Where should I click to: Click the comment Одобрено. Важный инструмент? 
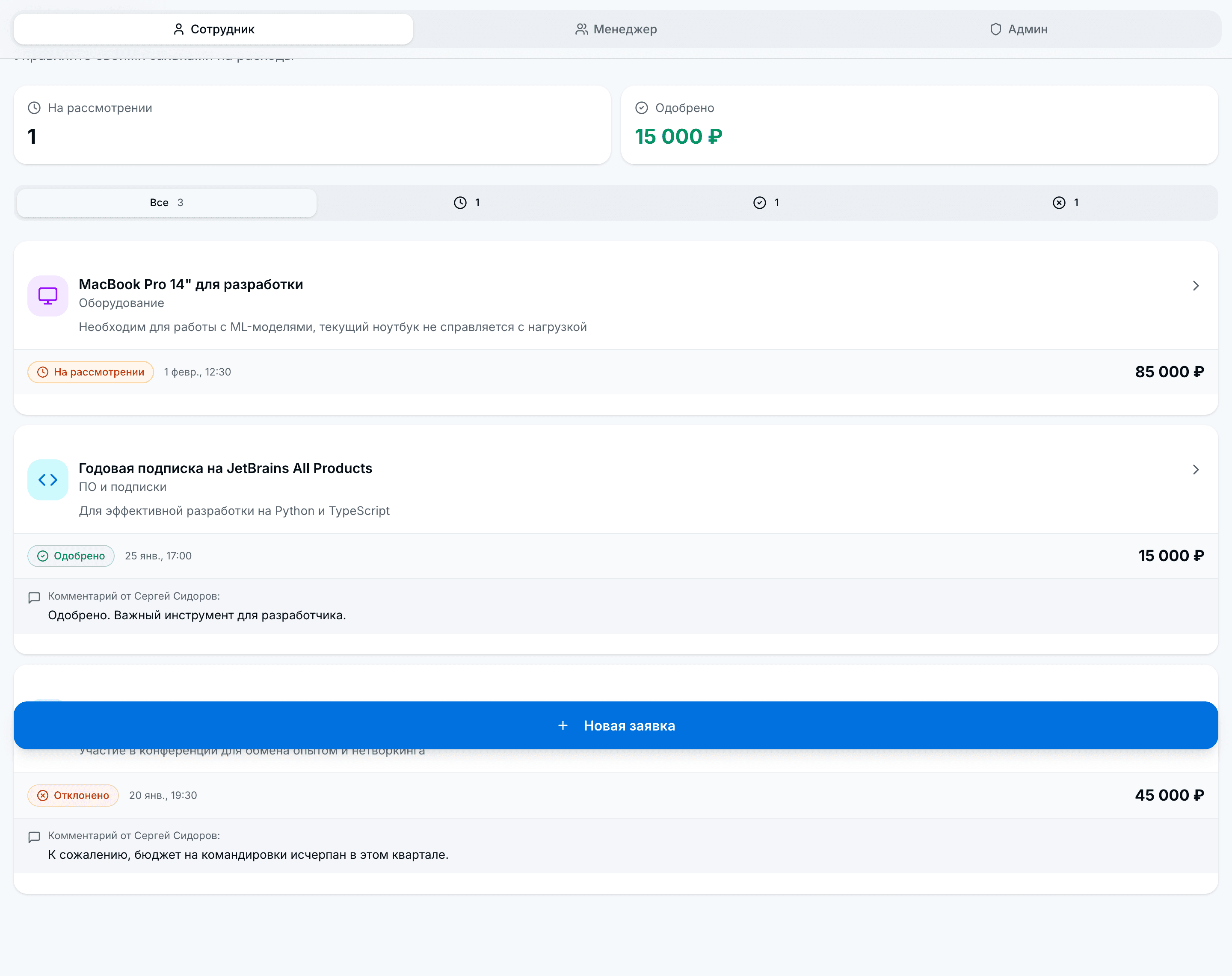pos(197,615)
